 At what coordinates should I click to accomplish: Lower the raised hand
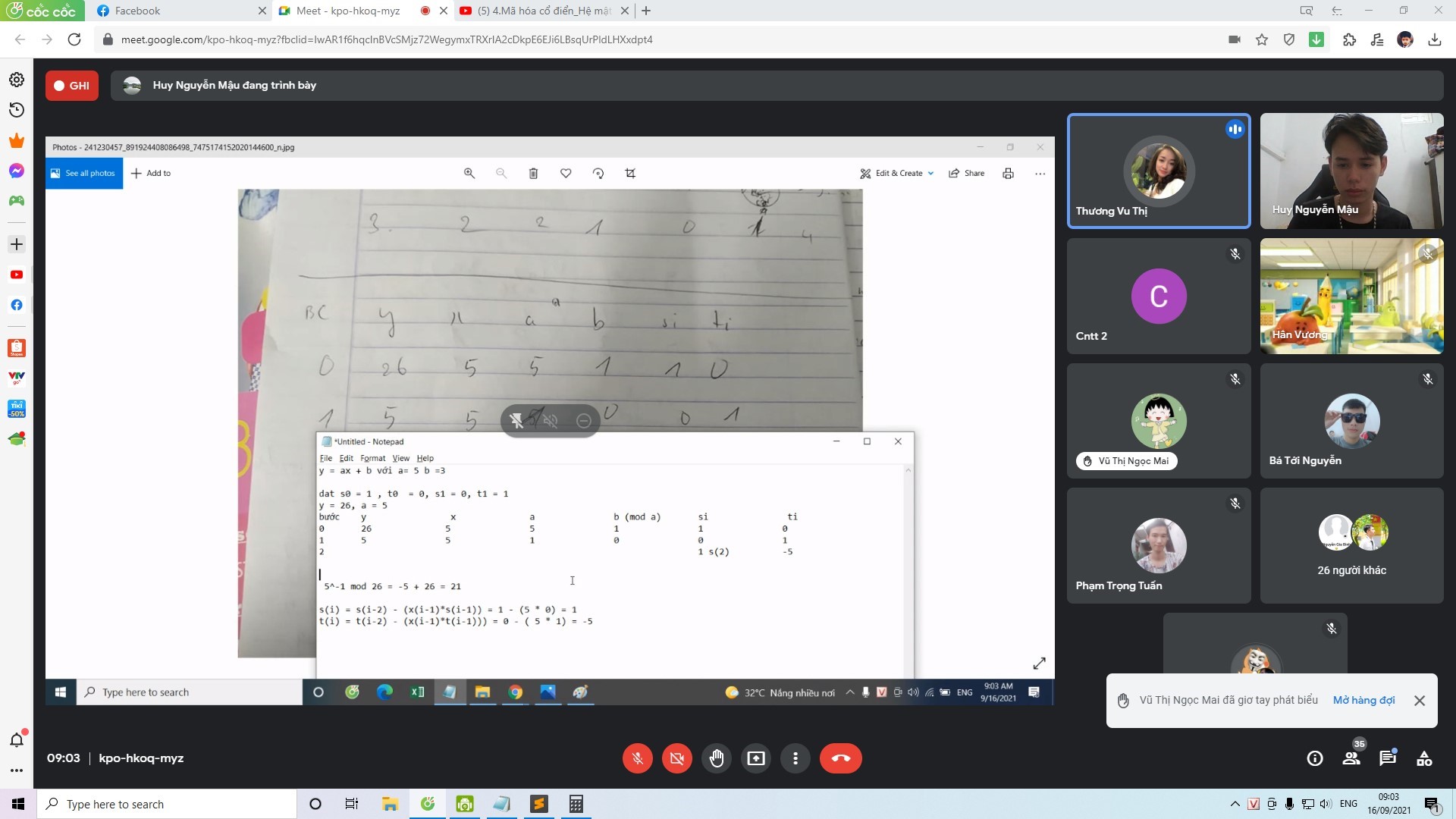tap(717, 758)
